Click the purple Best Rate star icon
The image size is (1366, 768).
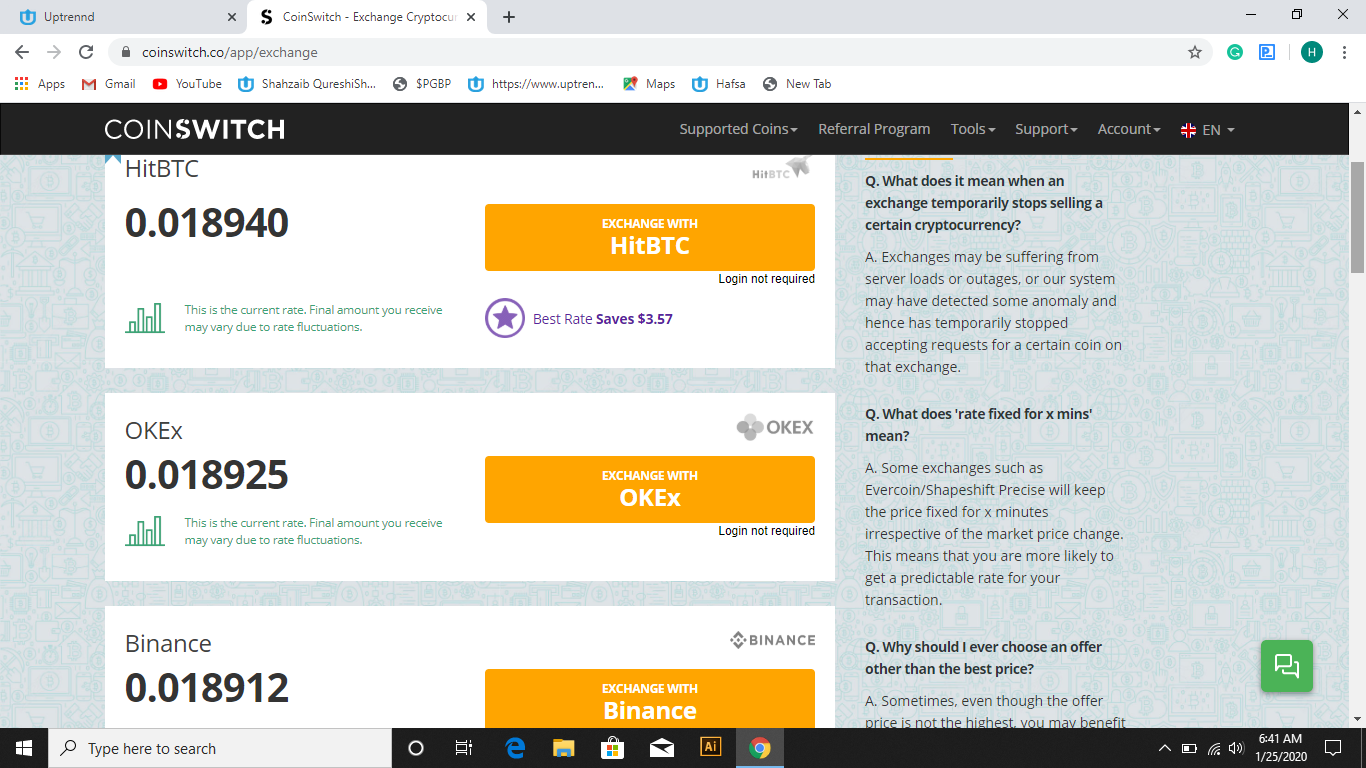click(x=505, y=318)
